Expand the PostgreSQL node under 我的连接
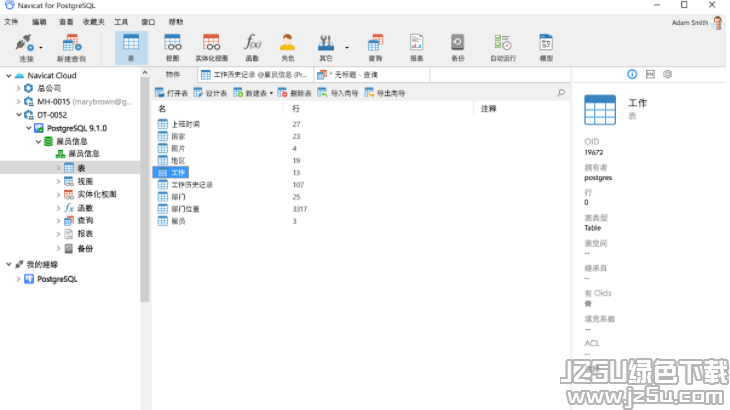Viewport: 730px width, 410px height. [x=19, y=279]
